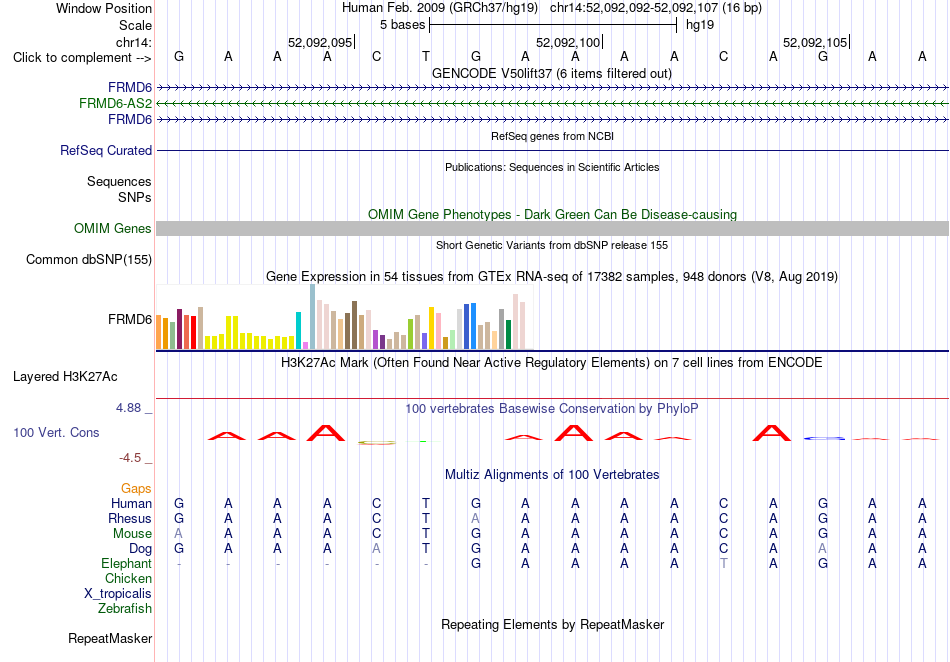
Task: Click the '5 bases' scale bar label
Action: [403, 25]
